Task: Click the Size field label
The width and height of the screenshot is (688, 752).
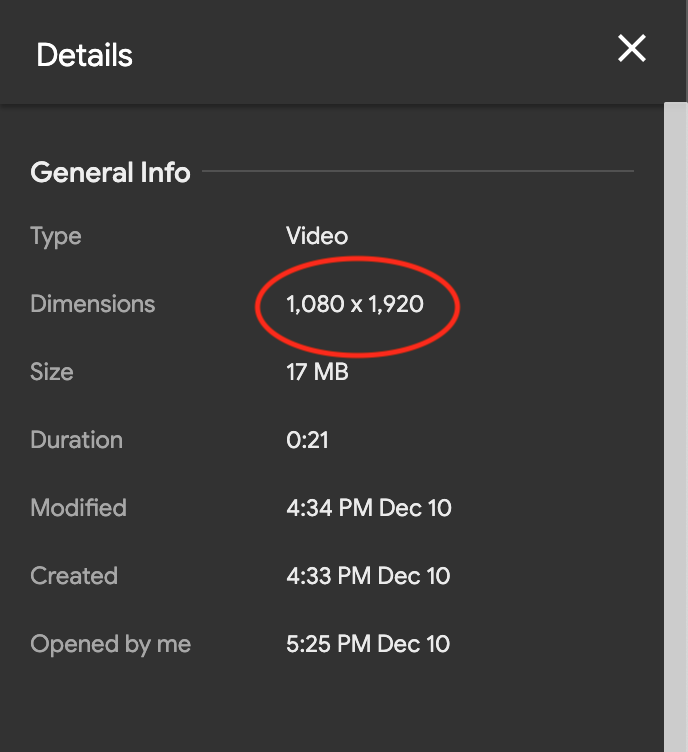Action: 52,372
